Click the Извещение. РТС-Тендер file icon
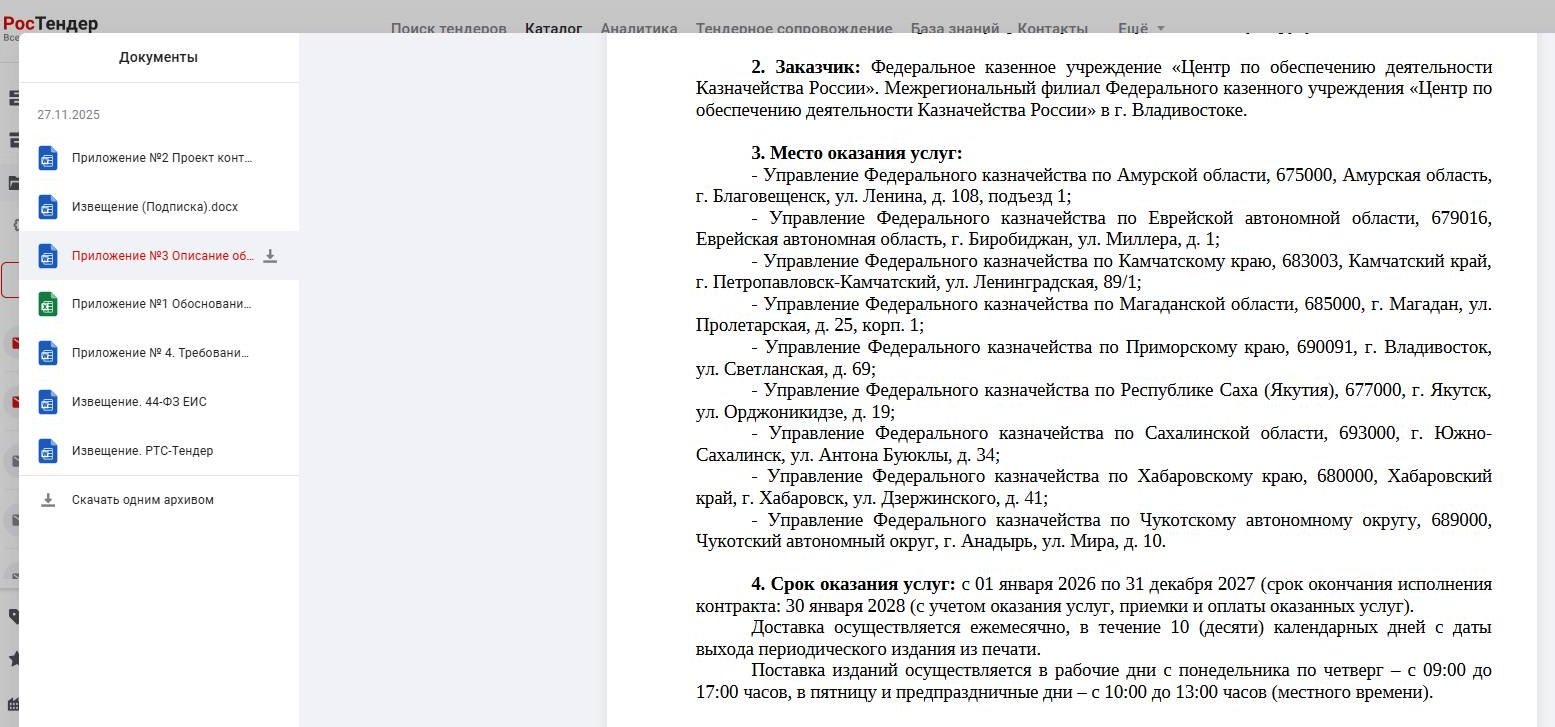Image resolution: width=1555 pixels, height=727 pixels. tap(48, 451)
